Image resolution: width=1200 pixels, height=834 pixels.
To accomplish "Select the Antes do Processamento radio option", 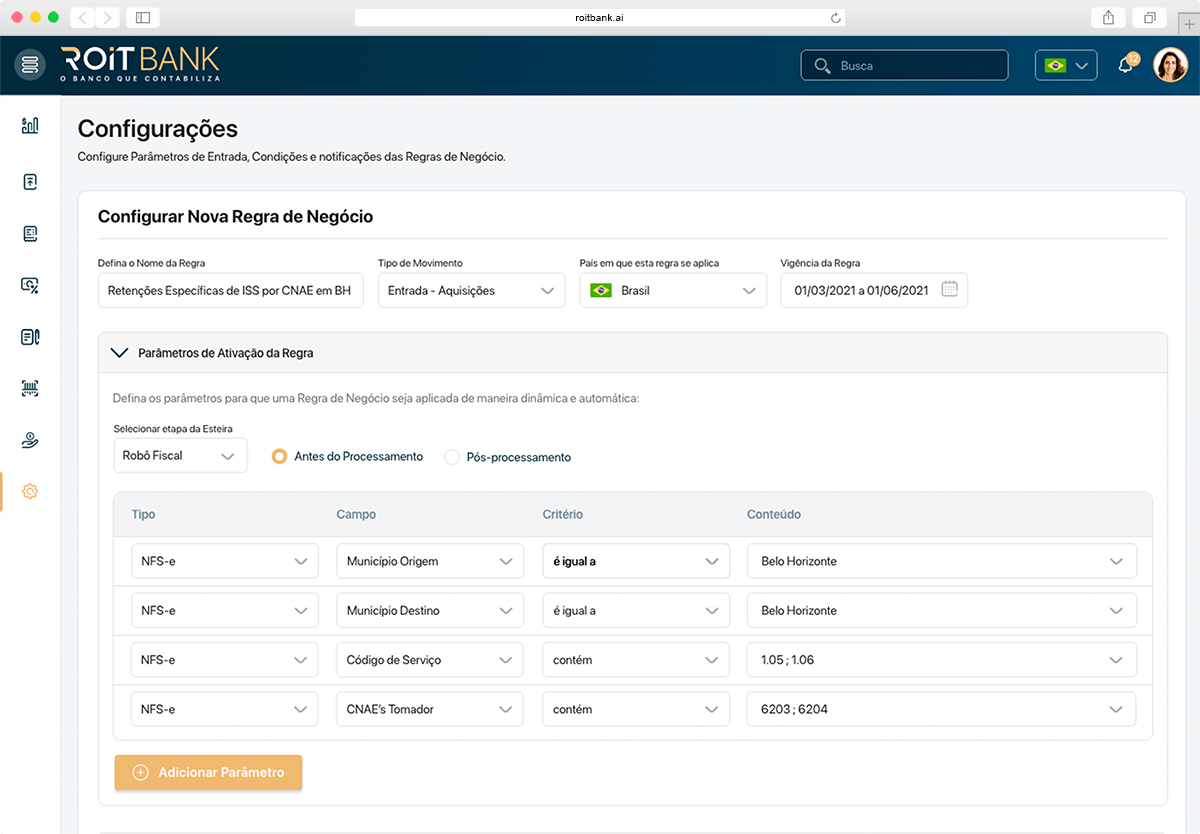I will tap(280, 457).
